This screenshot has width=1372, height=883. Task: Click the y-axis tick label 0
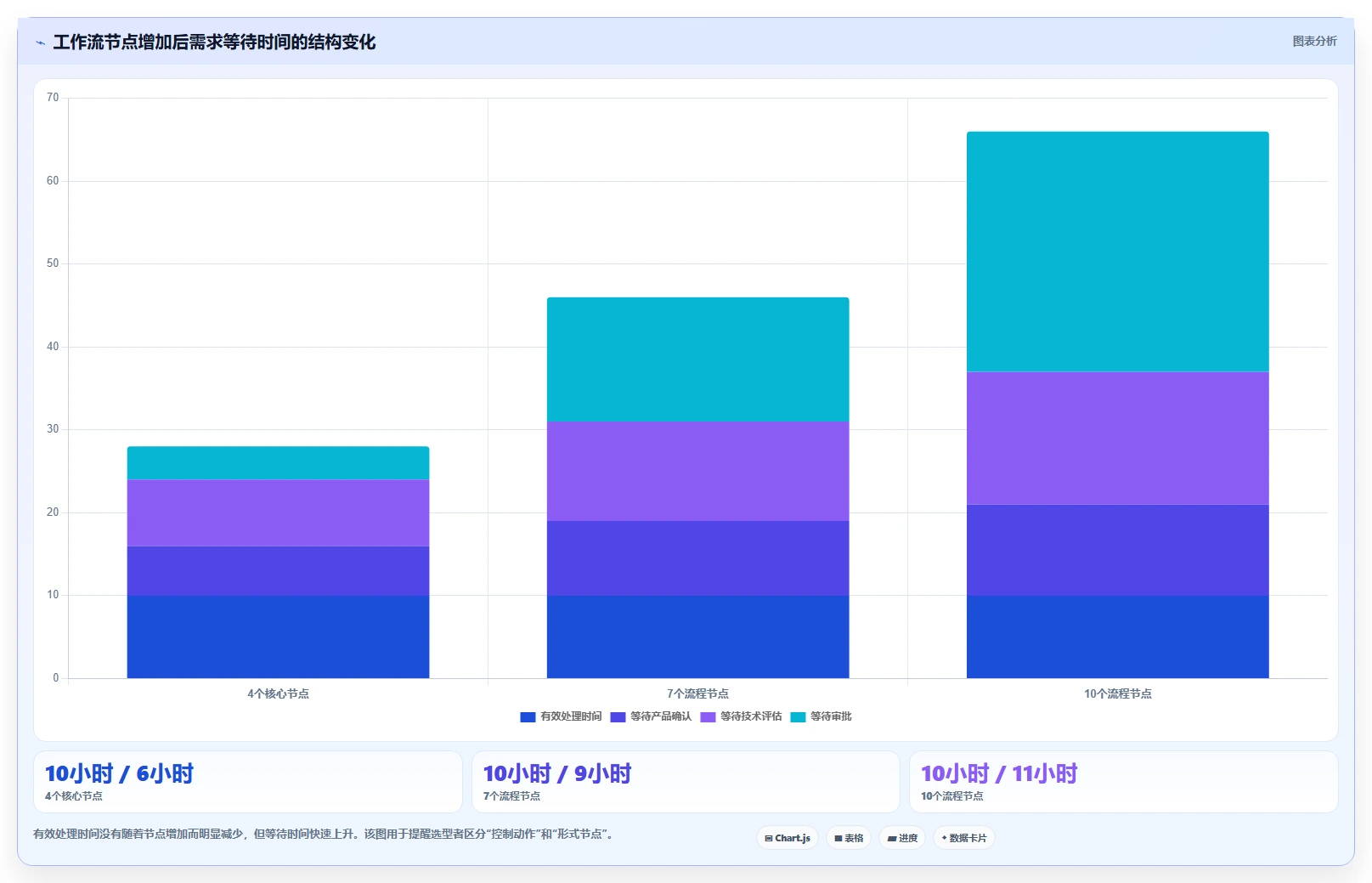56,678
